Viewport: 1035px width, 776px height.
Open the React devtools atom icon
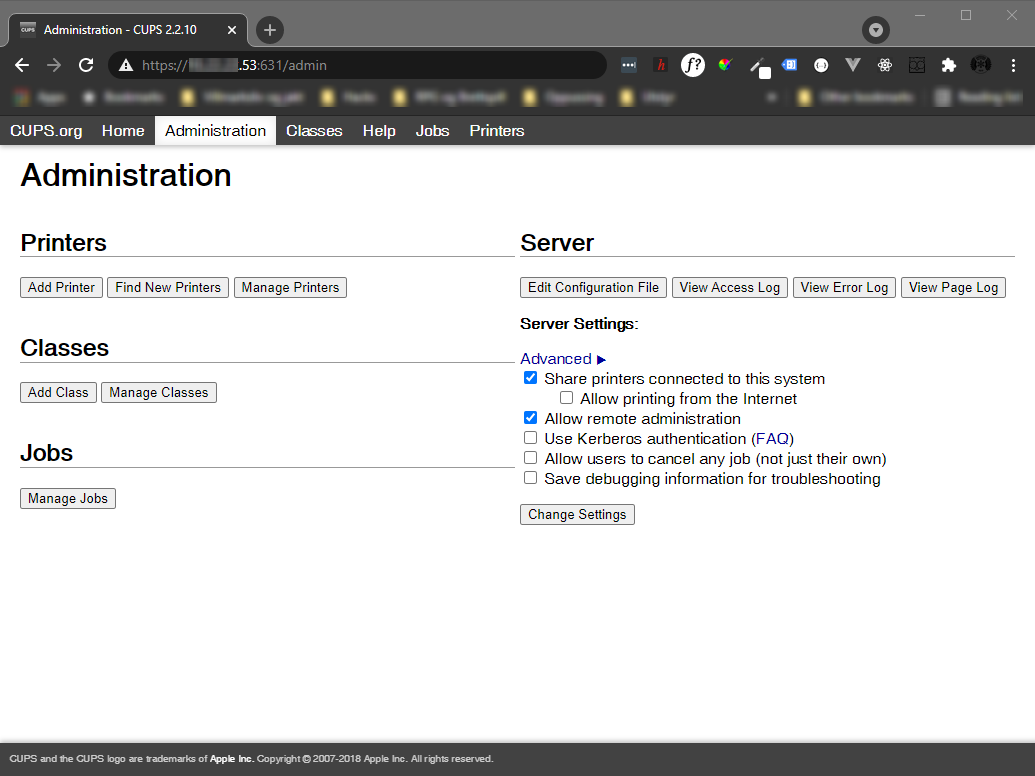point(885,65)
